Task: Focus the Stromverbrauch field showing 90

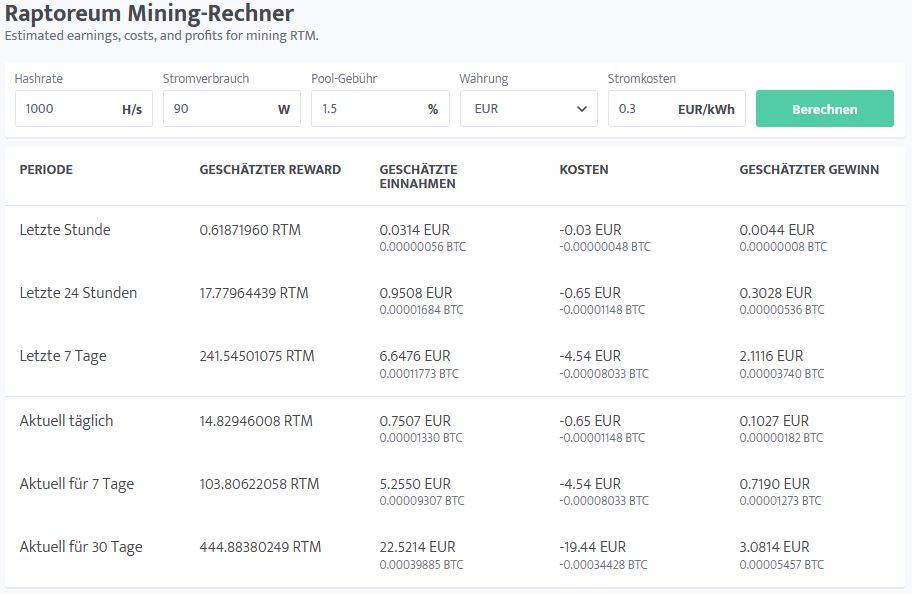Action: (x=231, y=109)
